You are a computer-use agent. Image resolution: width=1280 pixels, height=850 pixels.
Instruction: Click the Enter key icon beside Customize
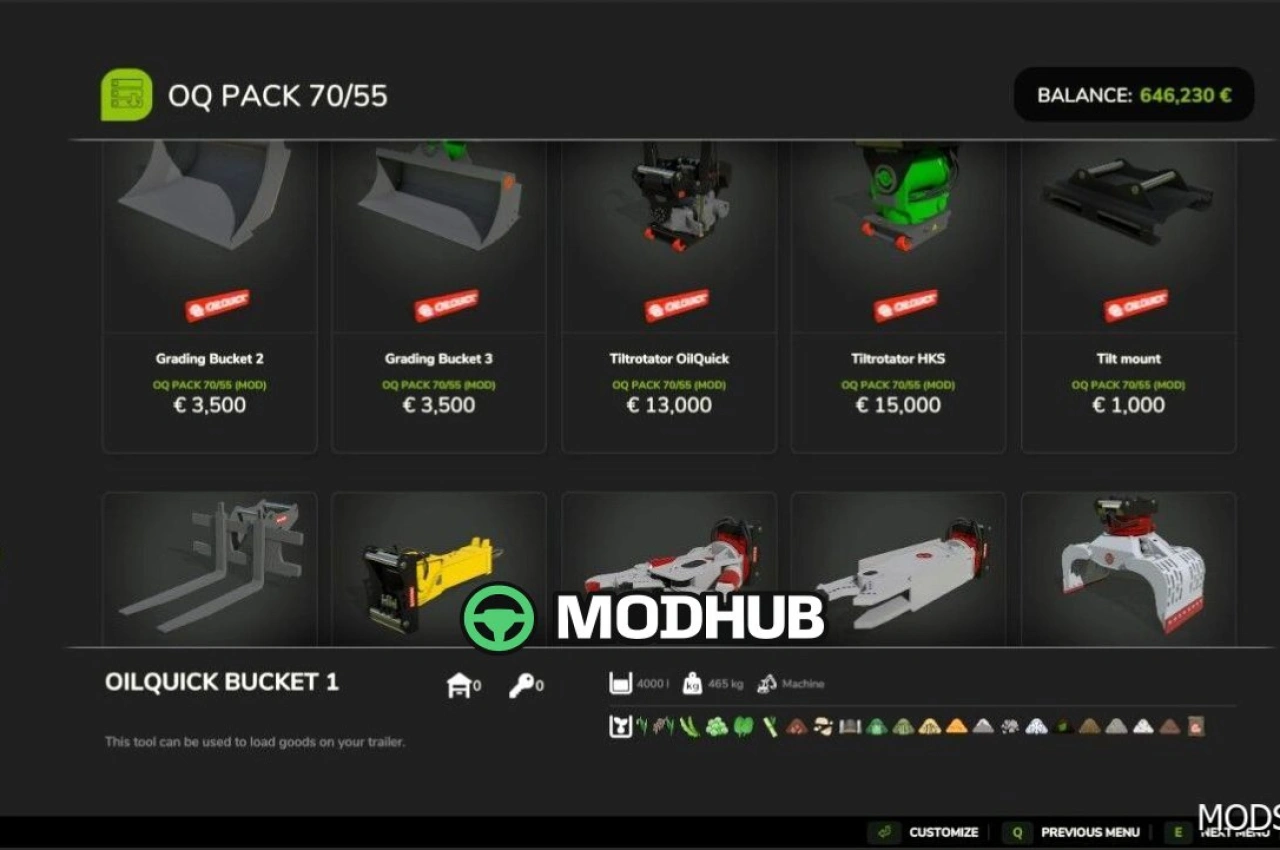tap(885, 832)
